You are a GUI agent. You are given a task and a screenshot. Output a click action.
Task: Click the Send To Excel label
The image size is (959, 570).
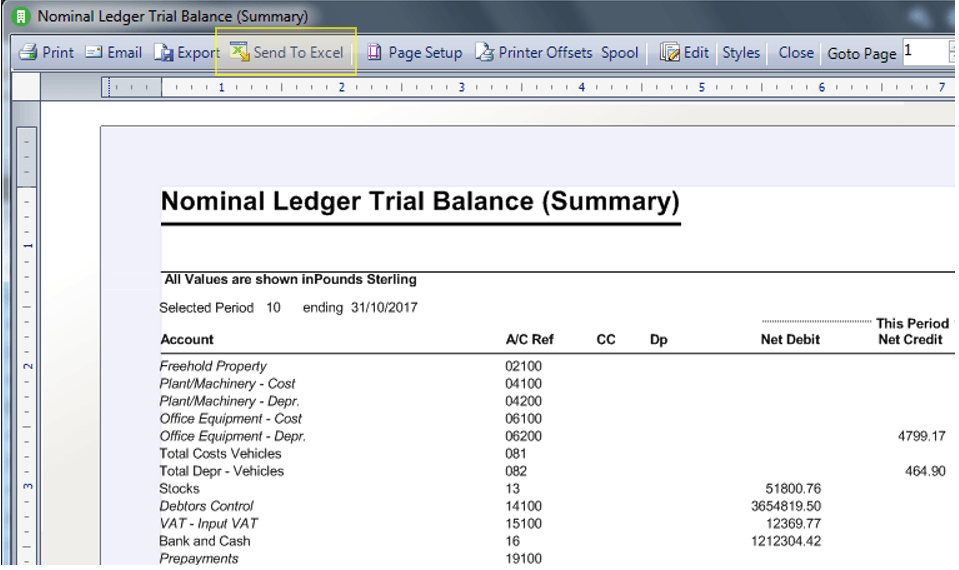tap(298, 53)
